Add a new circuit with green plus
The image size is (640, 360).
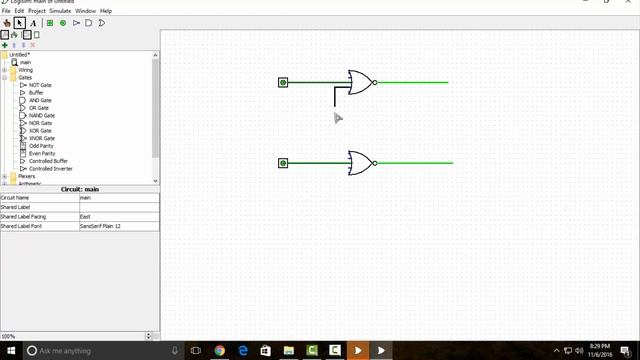pos(5,45)
